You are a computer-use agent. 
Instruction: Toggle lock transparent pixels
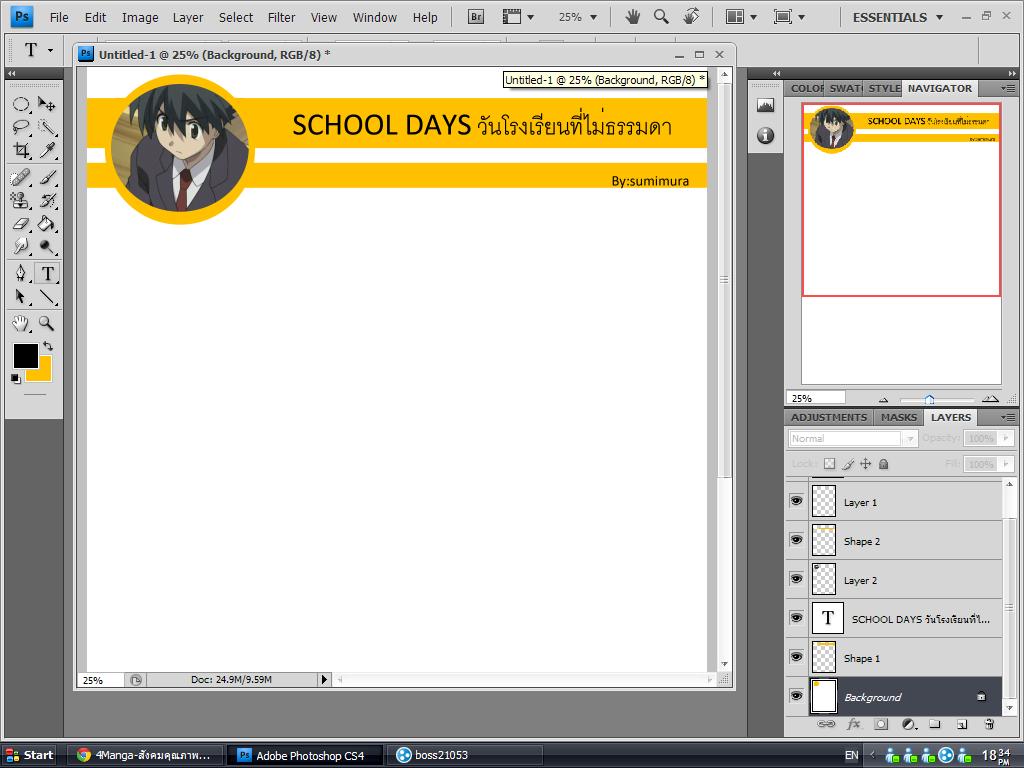click(829, 464)
